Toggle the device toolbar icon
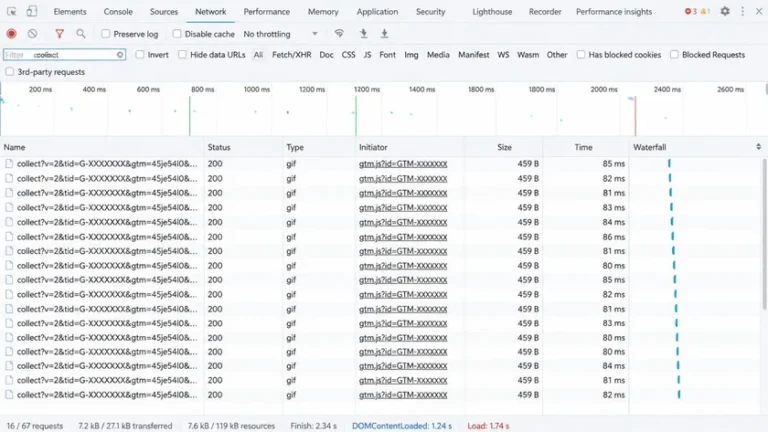This screenshot has height=432, width=768. [x=32, y=11]
